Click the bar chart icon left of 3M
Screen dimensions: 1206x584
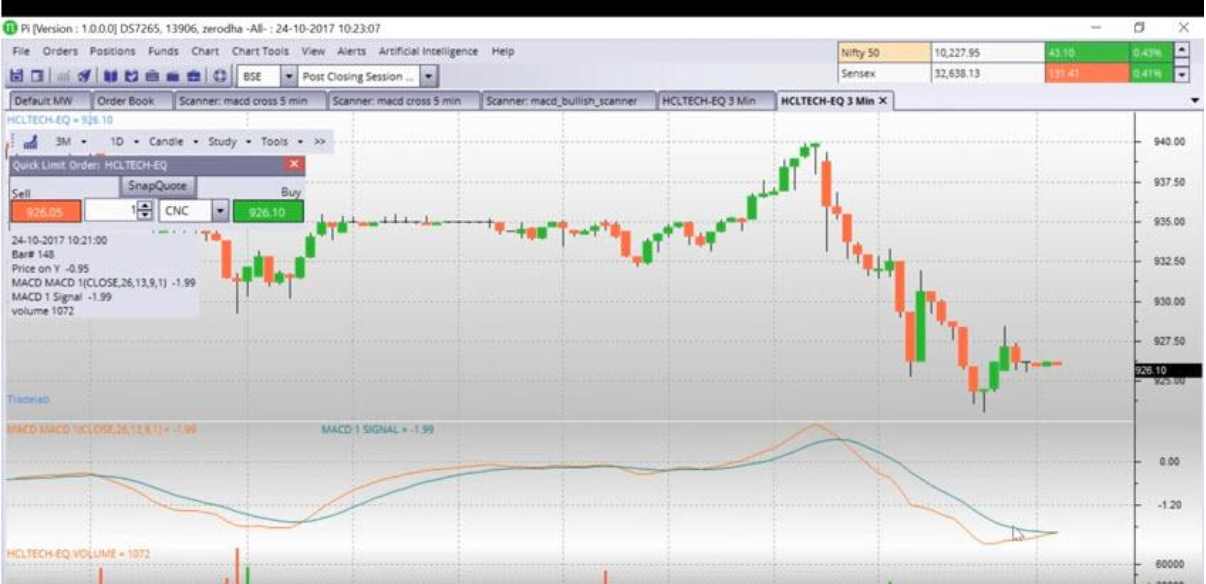30,142
